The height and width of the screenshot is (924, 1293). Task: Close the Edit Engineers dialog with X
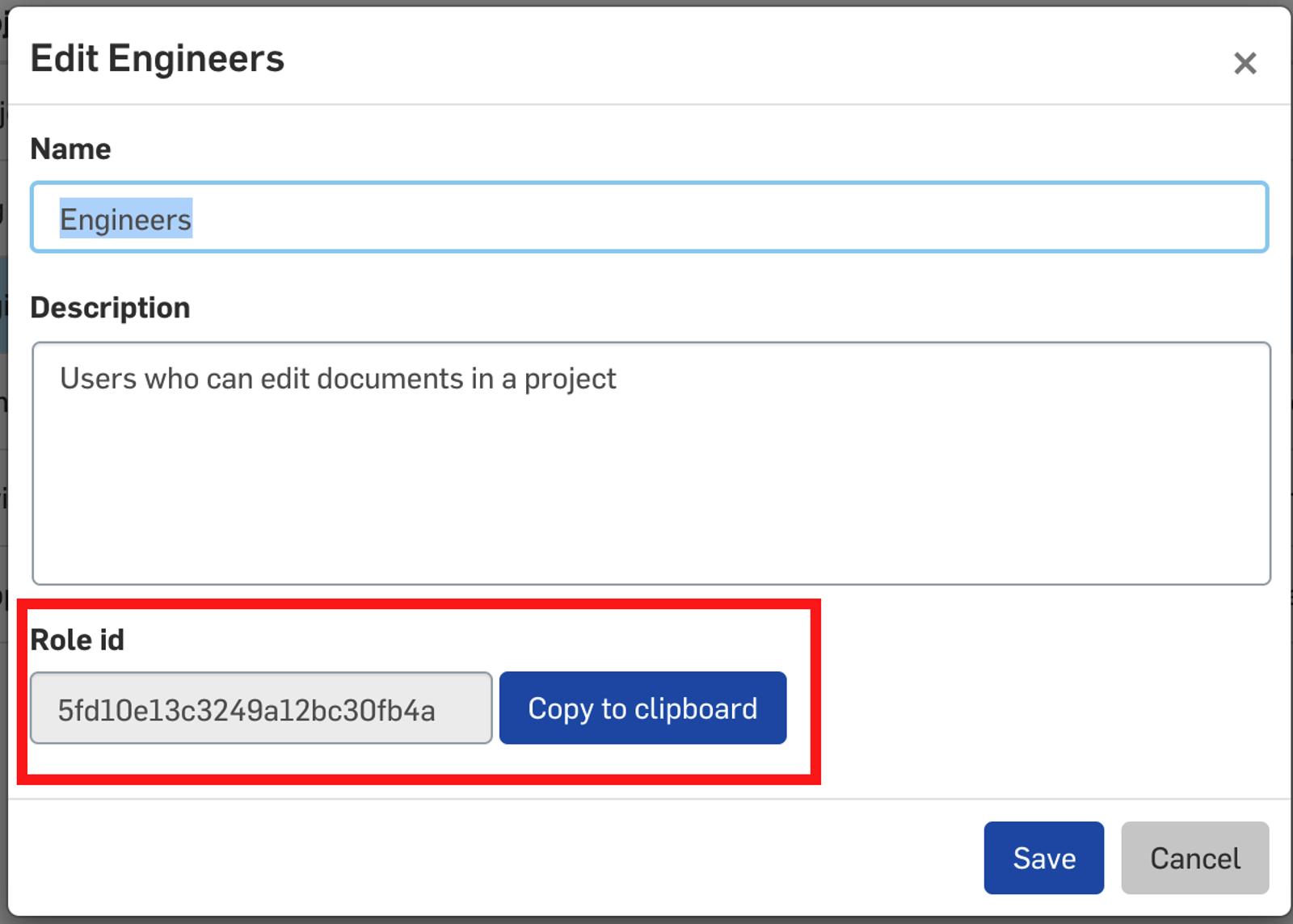(1245, 63)
